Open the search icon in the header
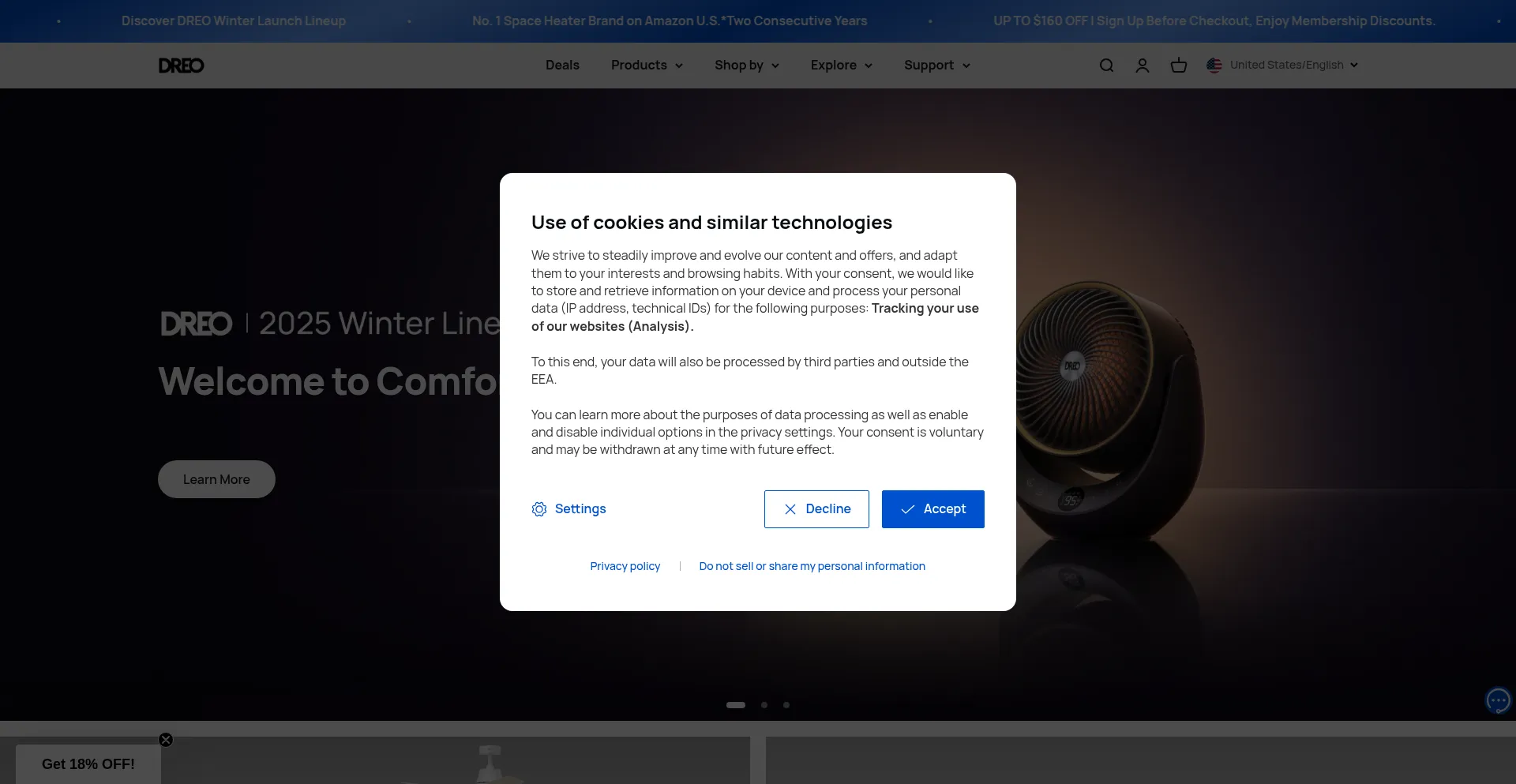The image size is (1516, 784). 1106,66
